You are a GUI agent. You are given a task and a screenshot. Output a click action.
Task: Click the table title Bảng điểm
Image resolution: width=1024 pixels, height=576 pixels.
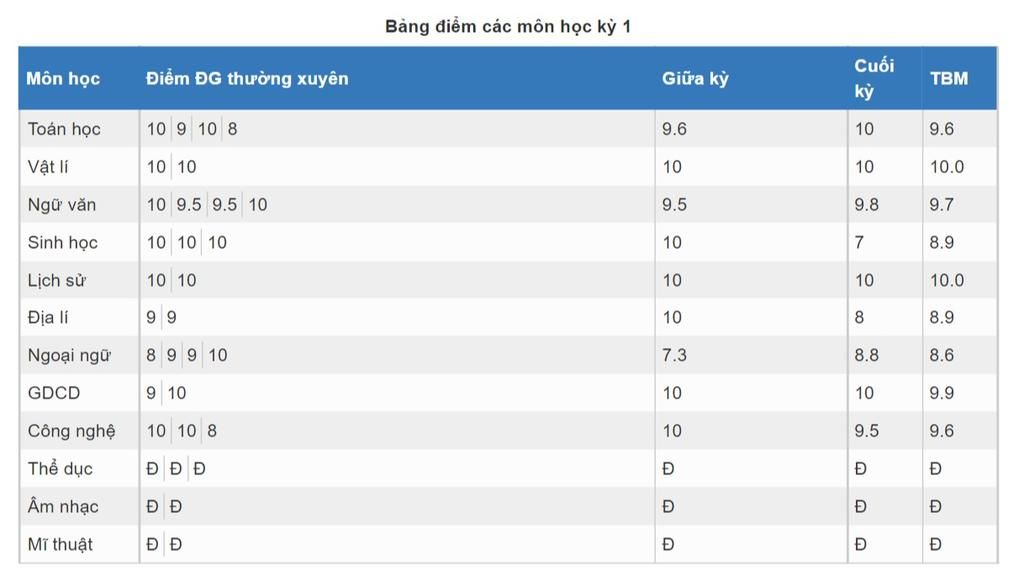508,26
